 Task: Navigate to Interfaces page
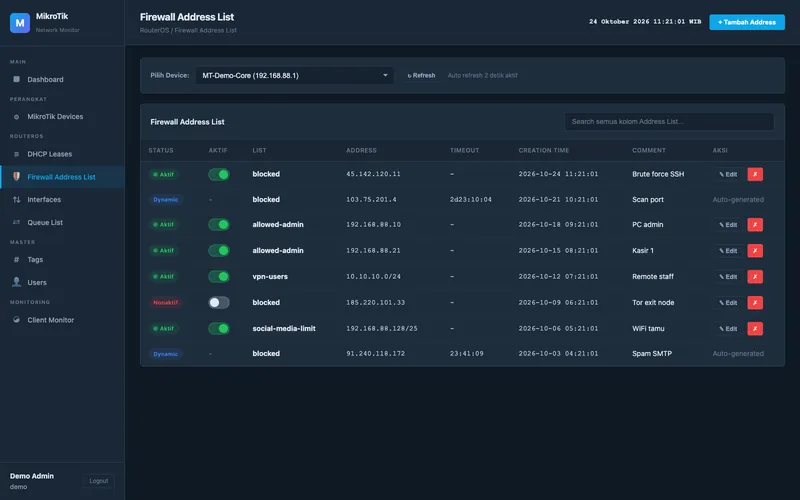[62, 199]
